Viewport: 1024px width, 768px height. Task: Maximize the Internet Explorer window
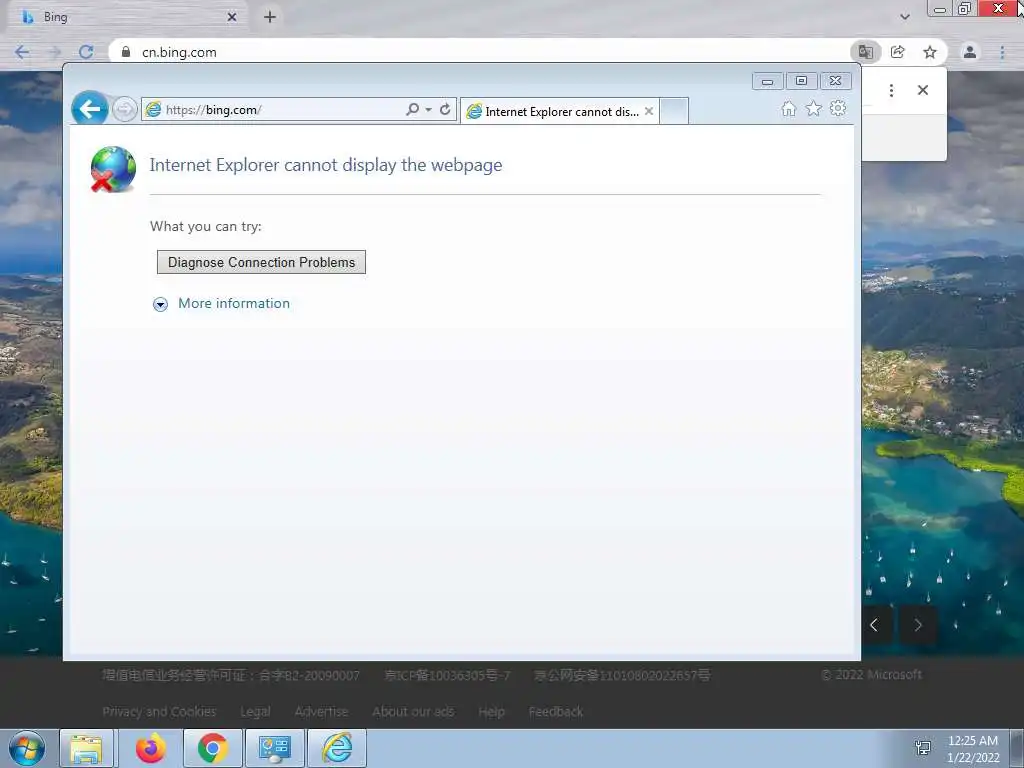point(801,81)
